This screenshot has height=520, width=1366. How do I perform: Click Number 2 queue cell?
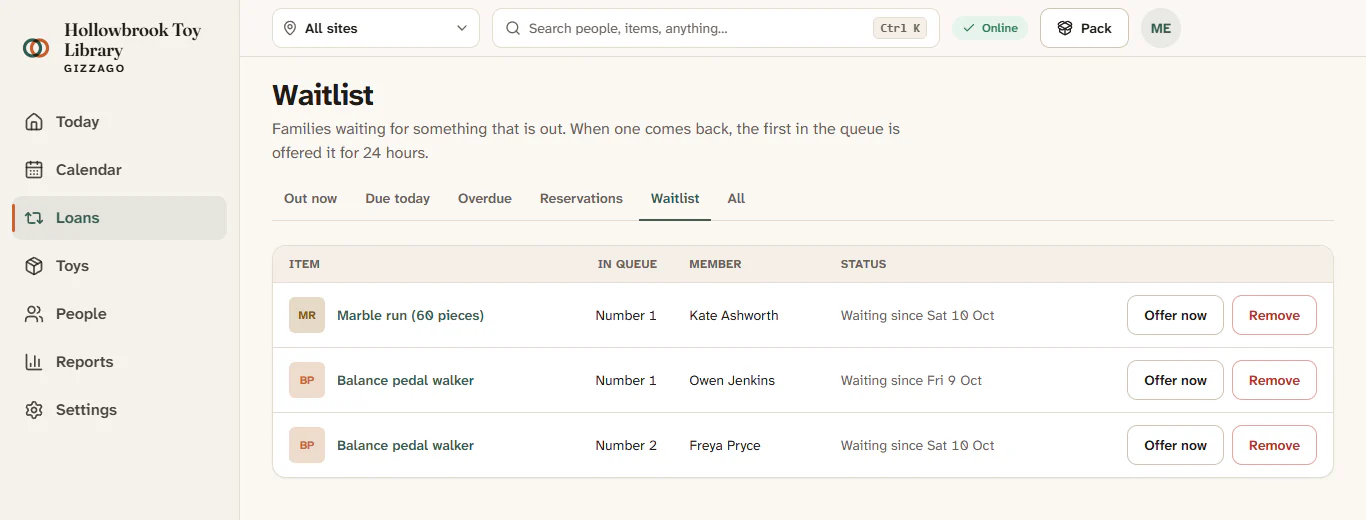626,445
